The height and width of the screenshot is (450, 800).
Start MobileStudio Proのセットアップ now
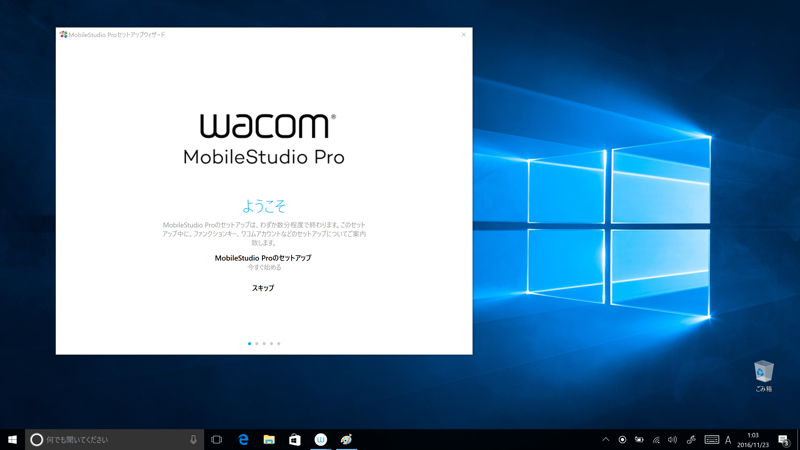pos(263,258)
